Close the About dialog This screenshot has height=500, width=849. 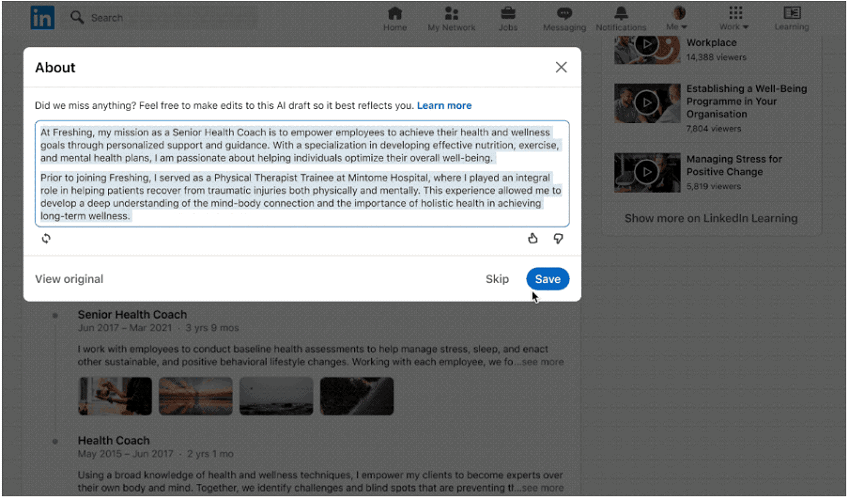561,67
